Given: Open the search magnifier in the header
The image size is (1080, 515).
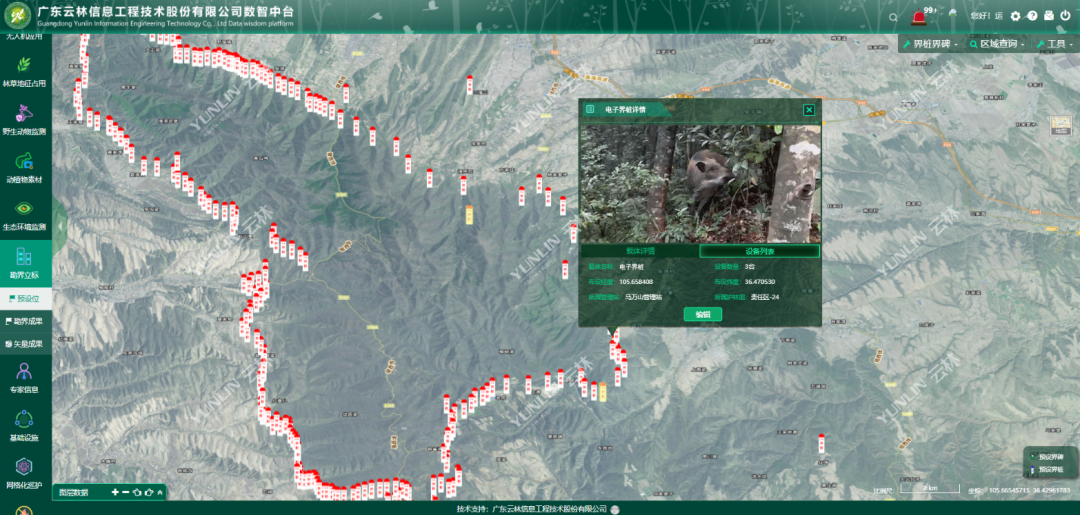Looking at the screenshot, I should click(893, 17).
